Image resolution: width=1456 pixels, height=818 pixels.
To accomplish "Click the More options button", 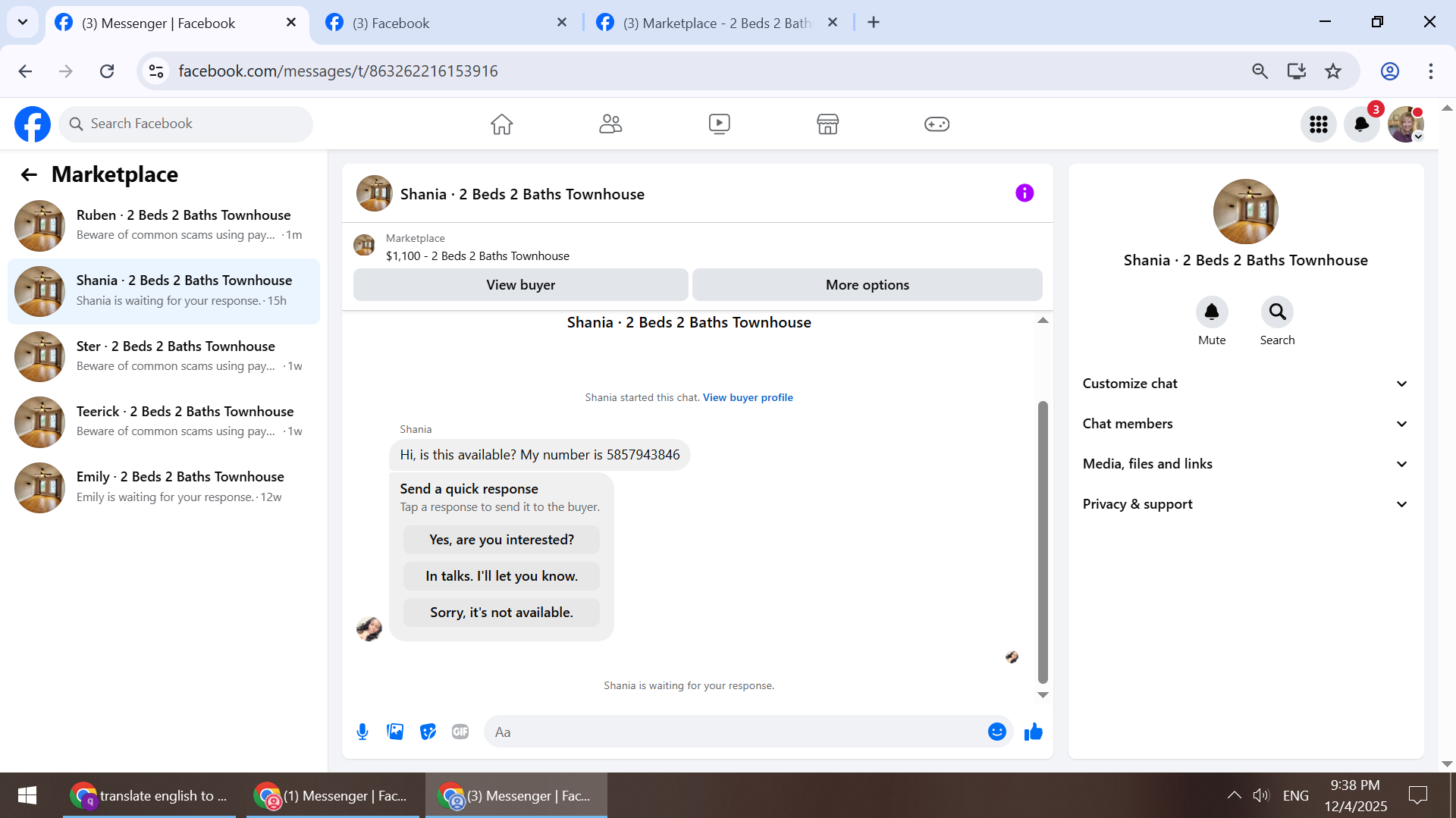I will click(x=867, y=285).
